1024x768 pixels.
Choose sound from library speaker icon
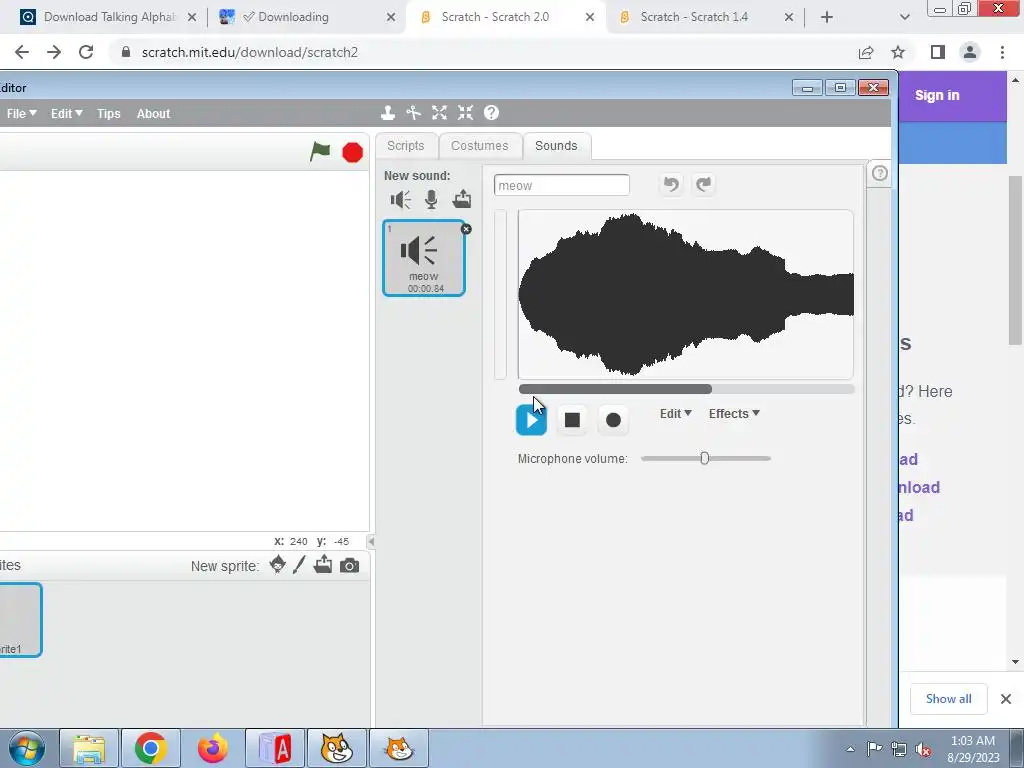click(400, 199)
